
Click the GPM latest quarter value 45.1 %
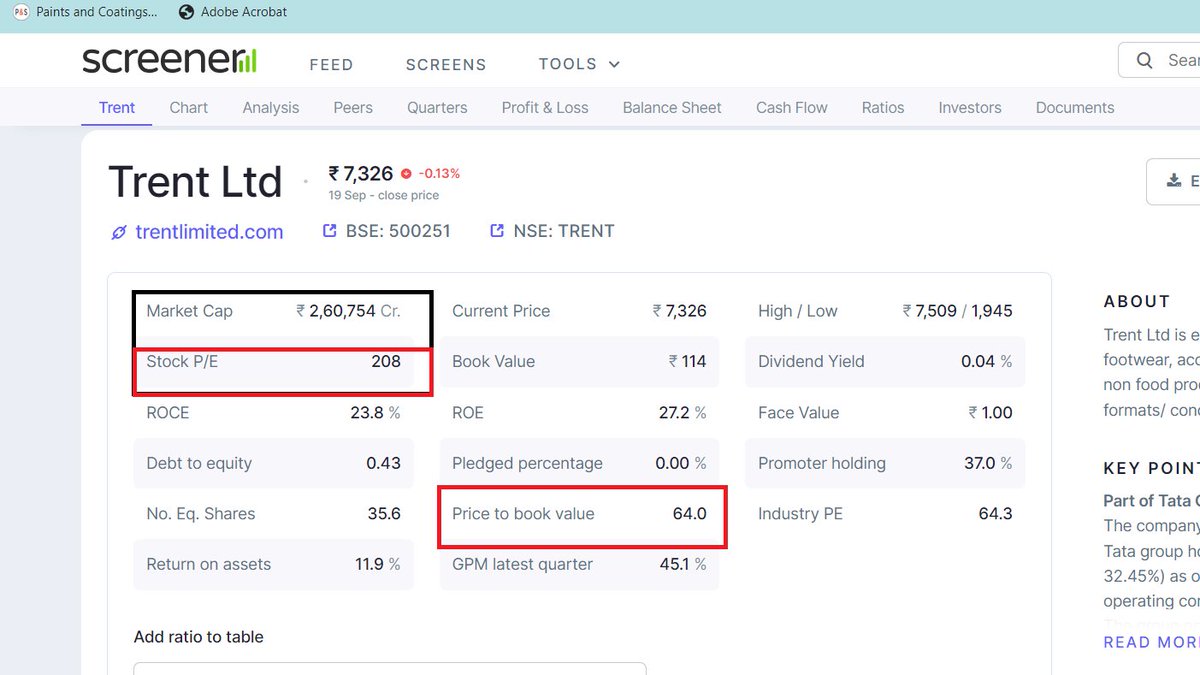click(682, 565)
